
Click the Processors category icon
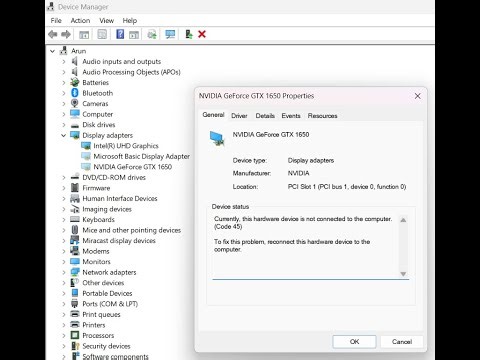click(x=75, y=335)
